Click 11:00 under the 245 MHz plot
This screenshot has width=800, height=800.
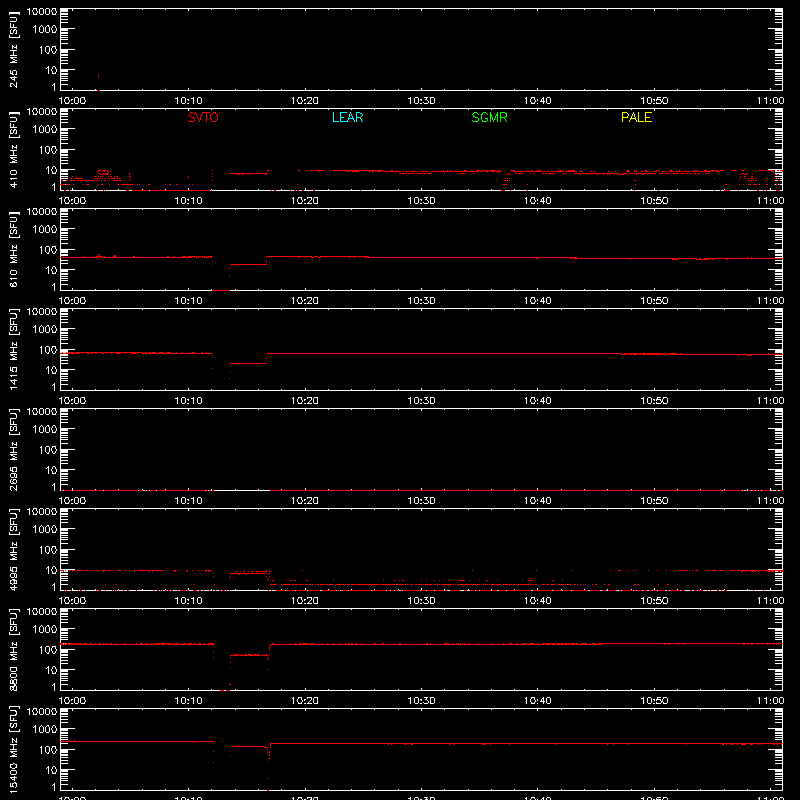pos(770,101)
